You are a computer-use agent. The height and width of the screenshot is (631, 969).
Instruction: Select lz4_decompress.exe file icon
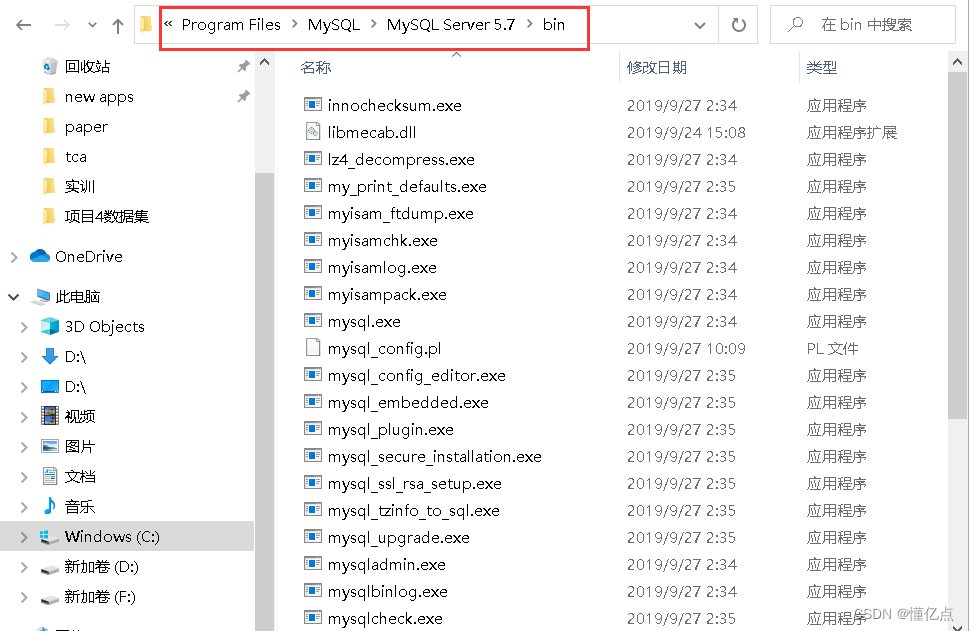[x=313, y=158]
